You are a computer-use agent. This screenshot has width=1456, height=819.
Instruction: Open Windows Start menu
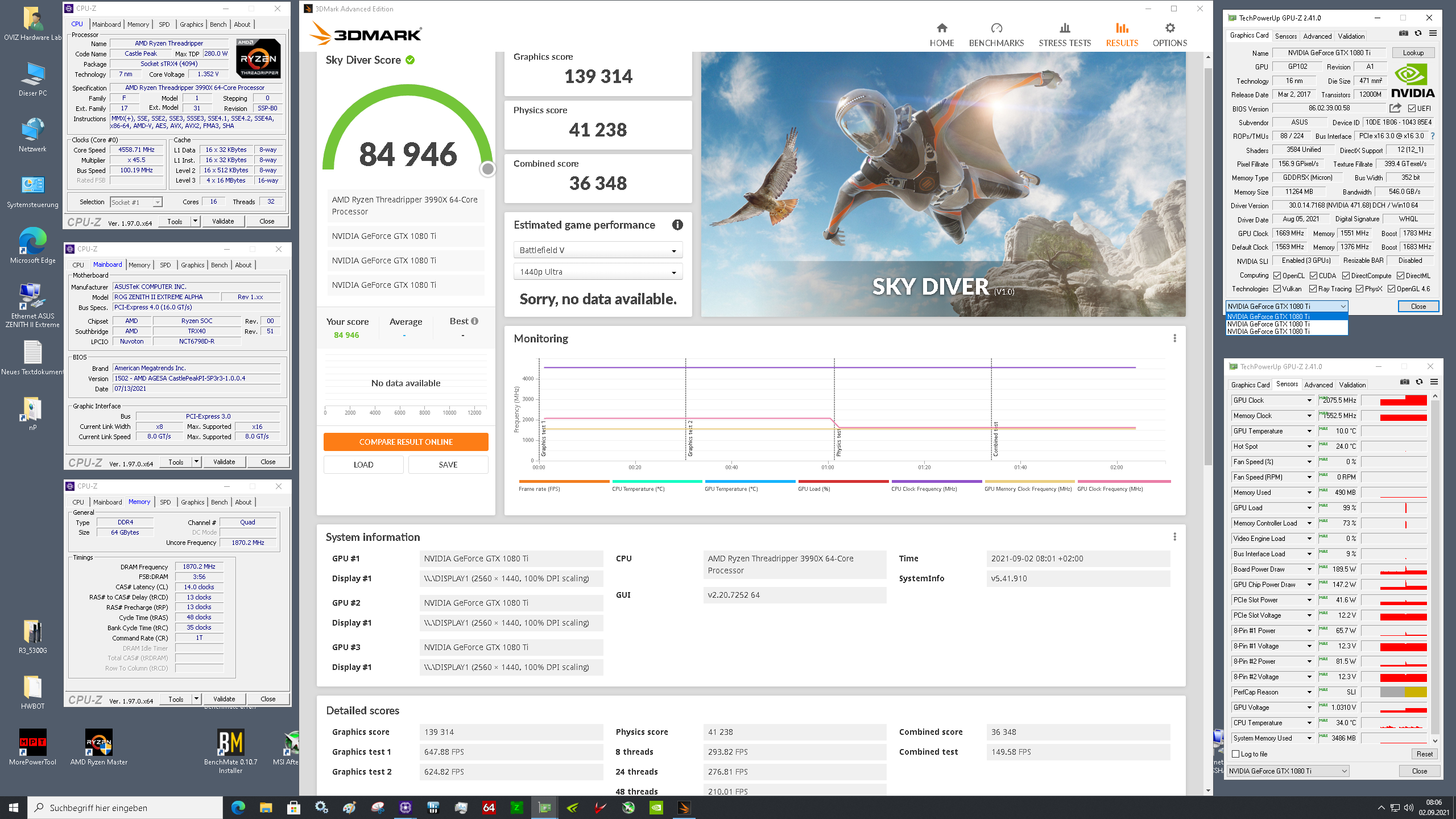click(14, 808)
